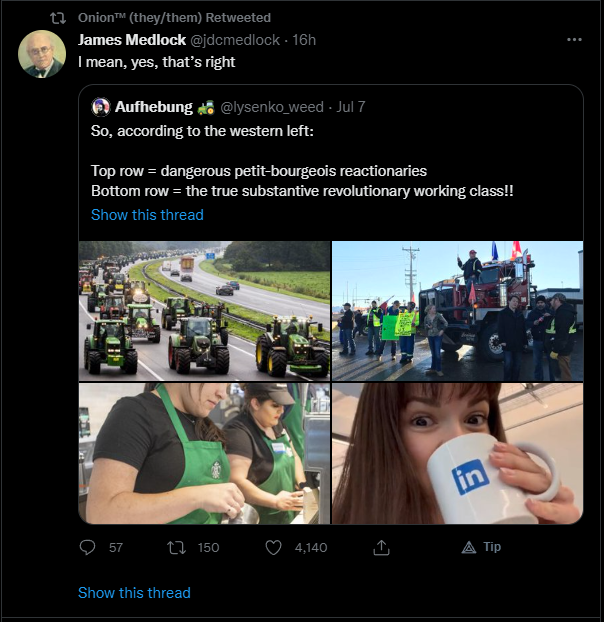Click 'Show this thread' at the bottom
604x622 pixels.
tap(134, 592)
